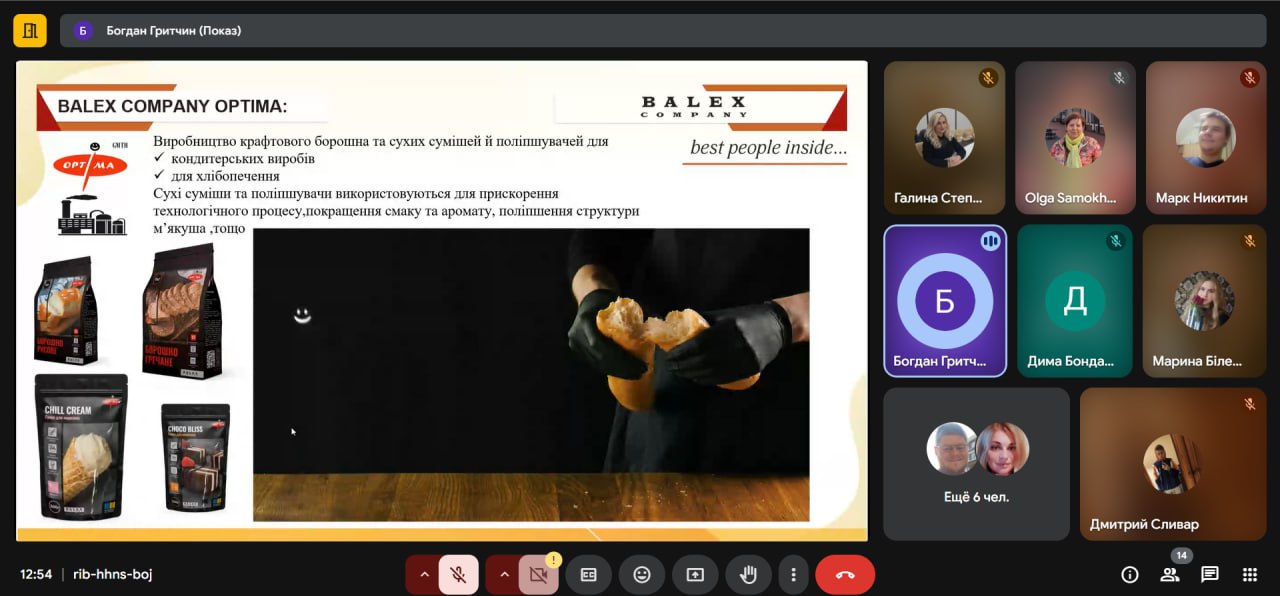The width and height of the screenshot is (1280, 596).
Task: Click the Optima logo on the slide
Action: (89, 164)
